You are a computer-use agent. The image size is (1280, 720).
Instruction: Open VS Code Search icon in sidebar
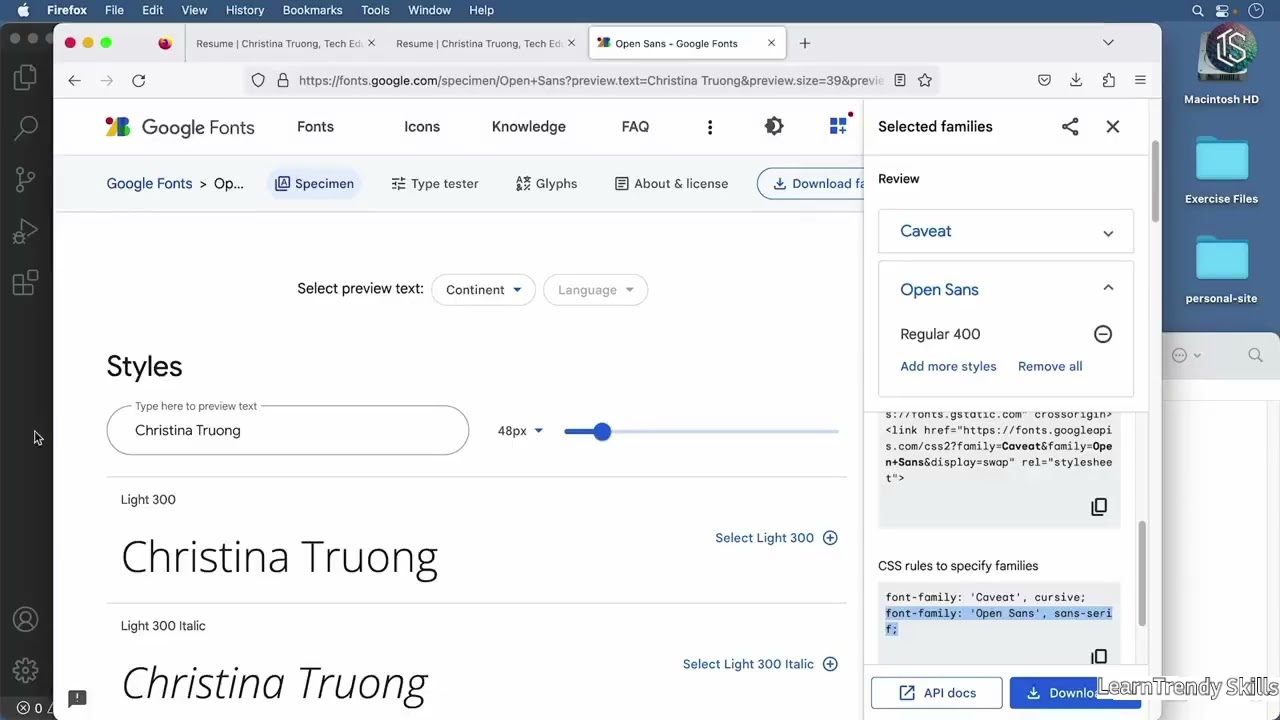coord(26,128)
